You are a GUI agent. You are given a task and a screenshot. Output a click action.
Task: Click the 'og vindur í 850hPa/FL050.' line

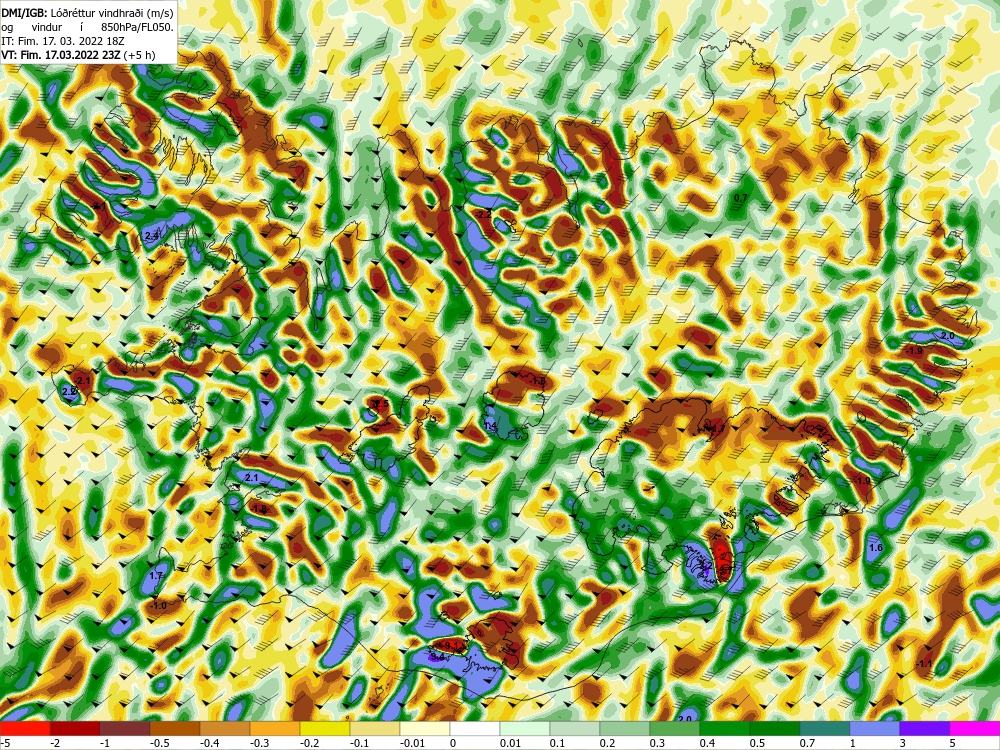coord(87,27)
